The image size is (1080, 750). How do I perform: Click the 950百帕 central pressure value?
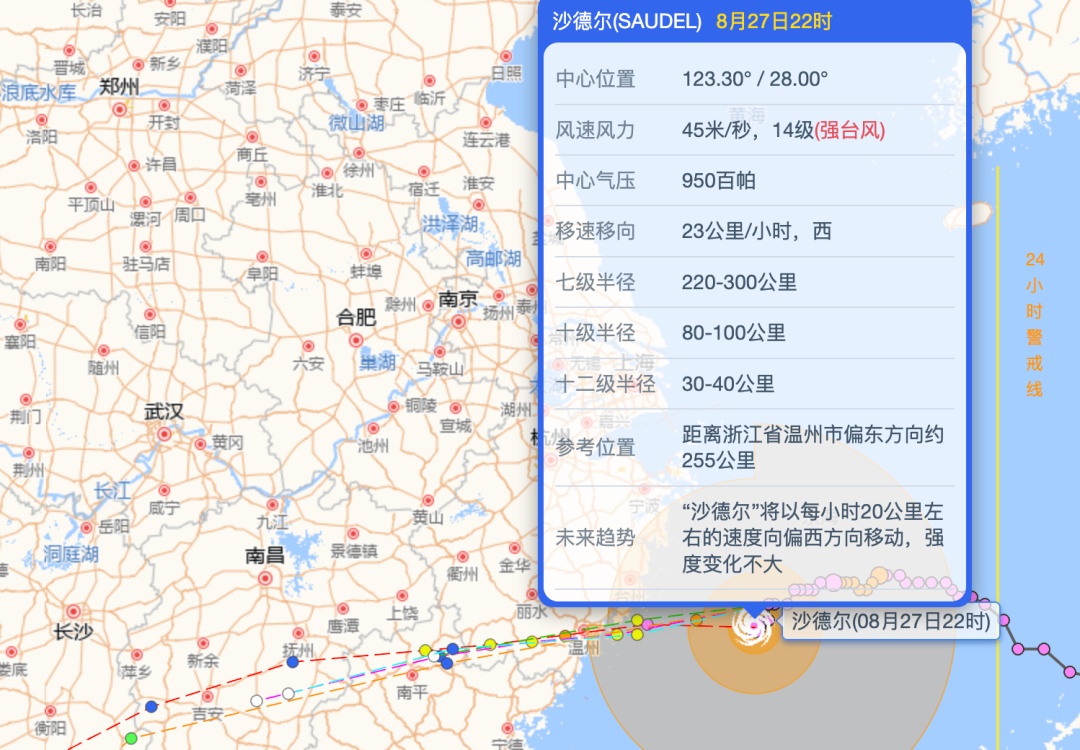click(x=718, y=180)
